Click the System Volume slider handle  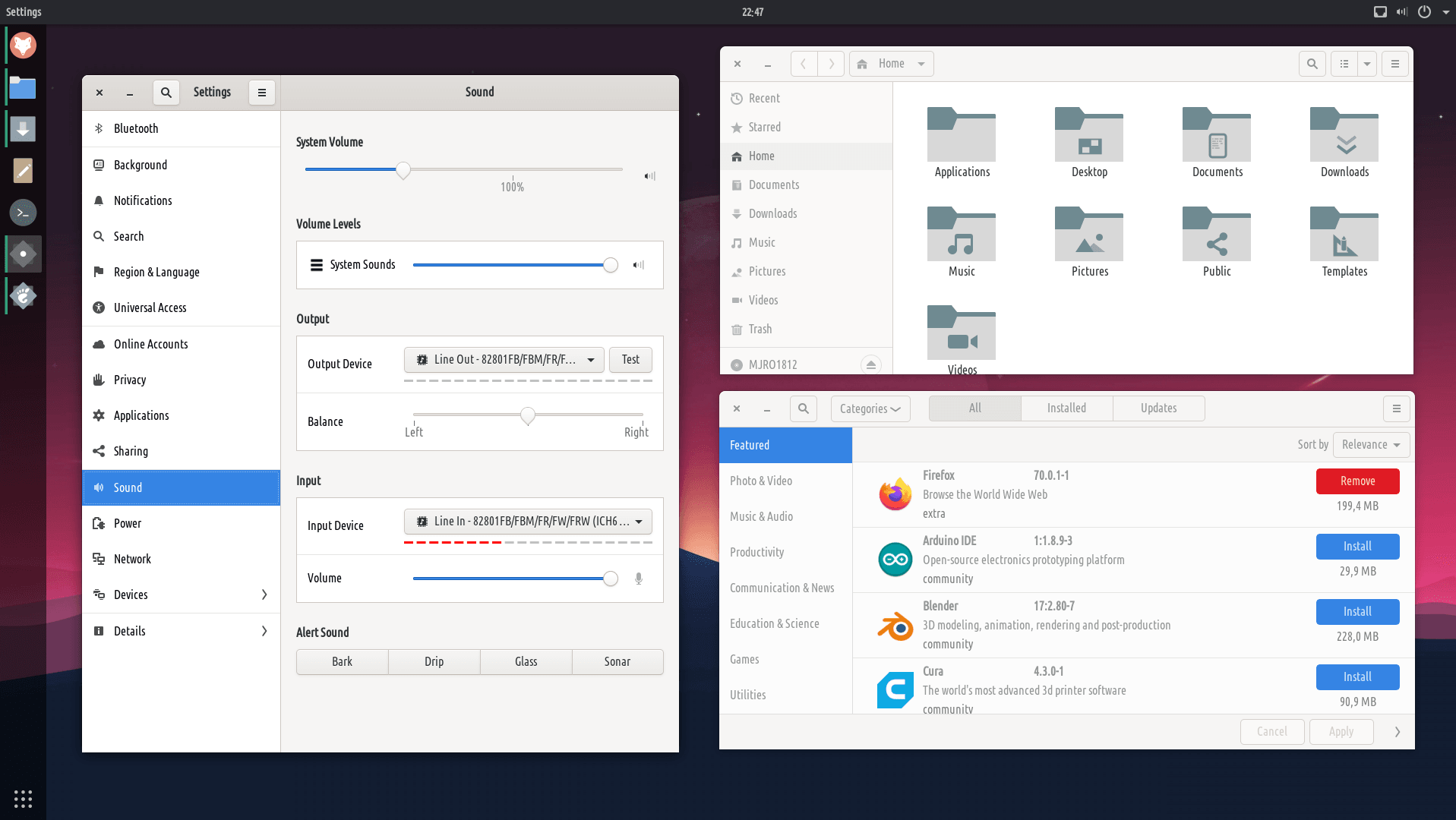[403, 170]
